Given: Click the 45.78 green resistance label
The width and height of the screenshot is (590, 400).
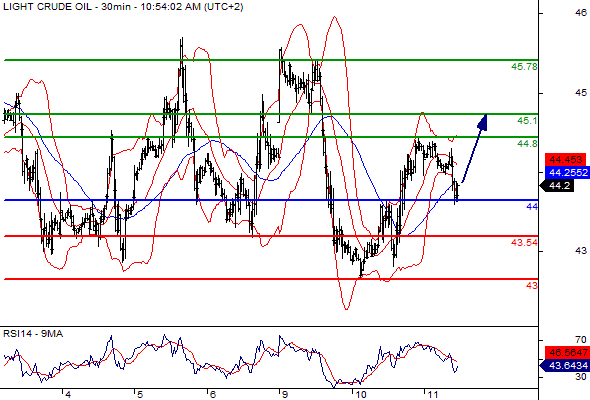Looking at the screenshot, I should (524, 67).
